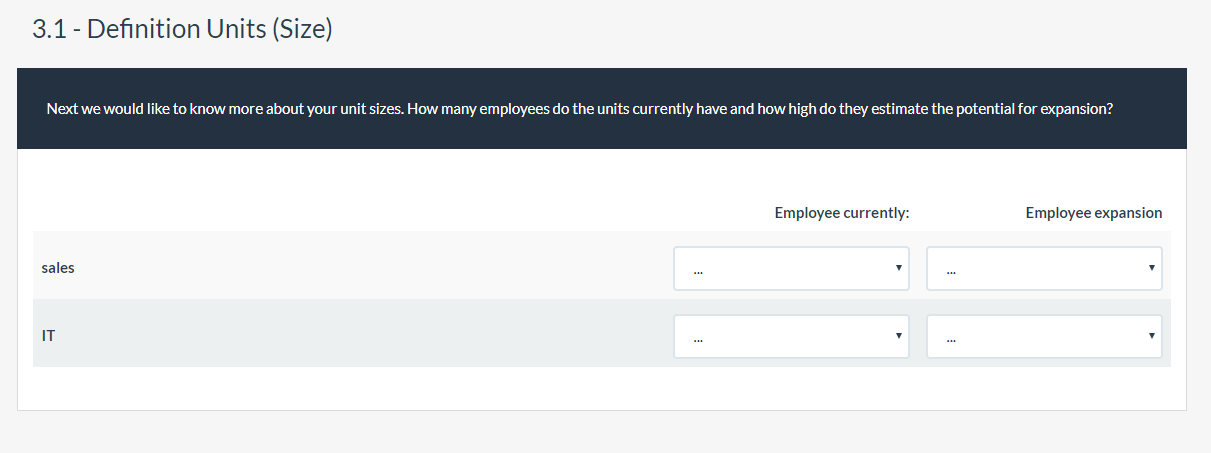Open the sales 'Employee currently' dropdown
The image size is (1211, 453).
point(790,268)
